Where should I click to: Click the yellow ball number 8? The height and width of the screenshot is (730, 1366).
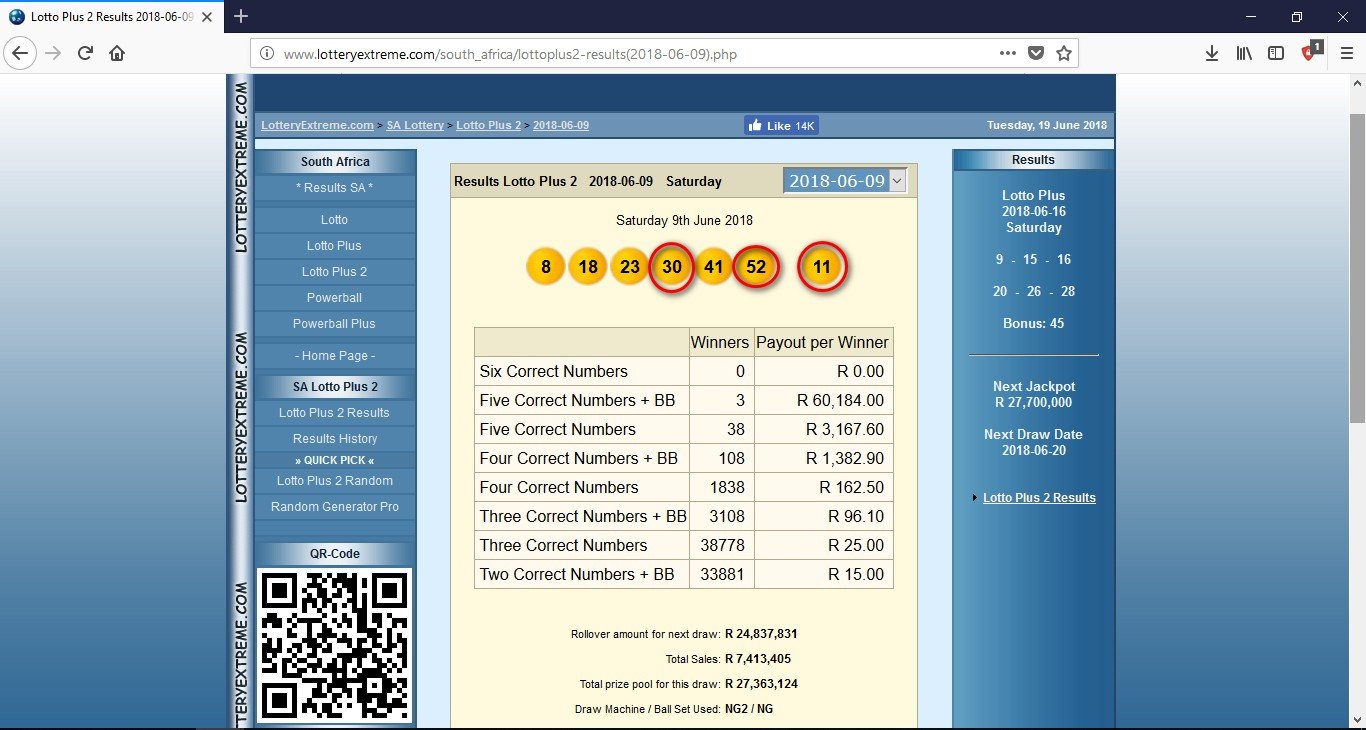pyautogui.click(x=546, y=267)
